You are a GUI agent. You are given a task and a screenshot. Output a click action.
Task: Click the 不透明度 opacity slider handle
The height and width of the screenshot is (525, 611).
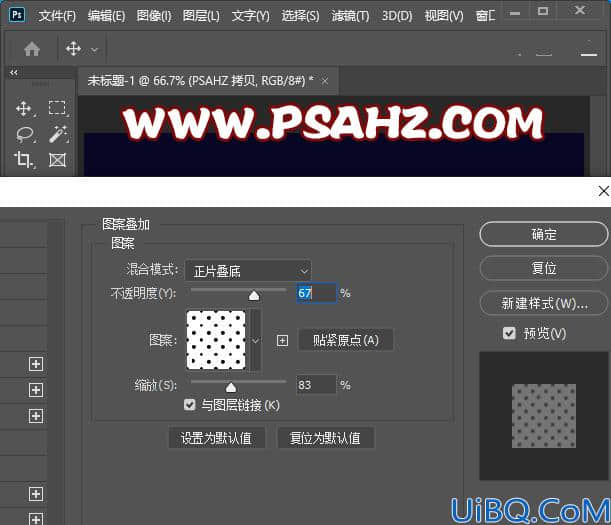(254, 295)
